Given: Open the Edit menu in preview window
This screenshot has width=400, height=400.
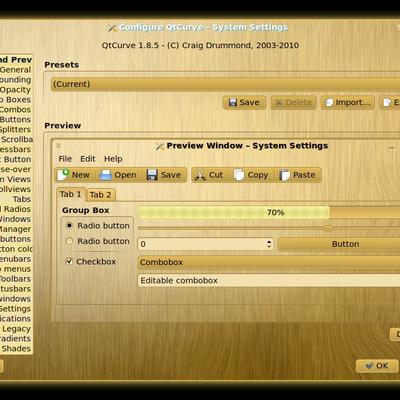Looking at the screenshot, I should coord(88,159).
